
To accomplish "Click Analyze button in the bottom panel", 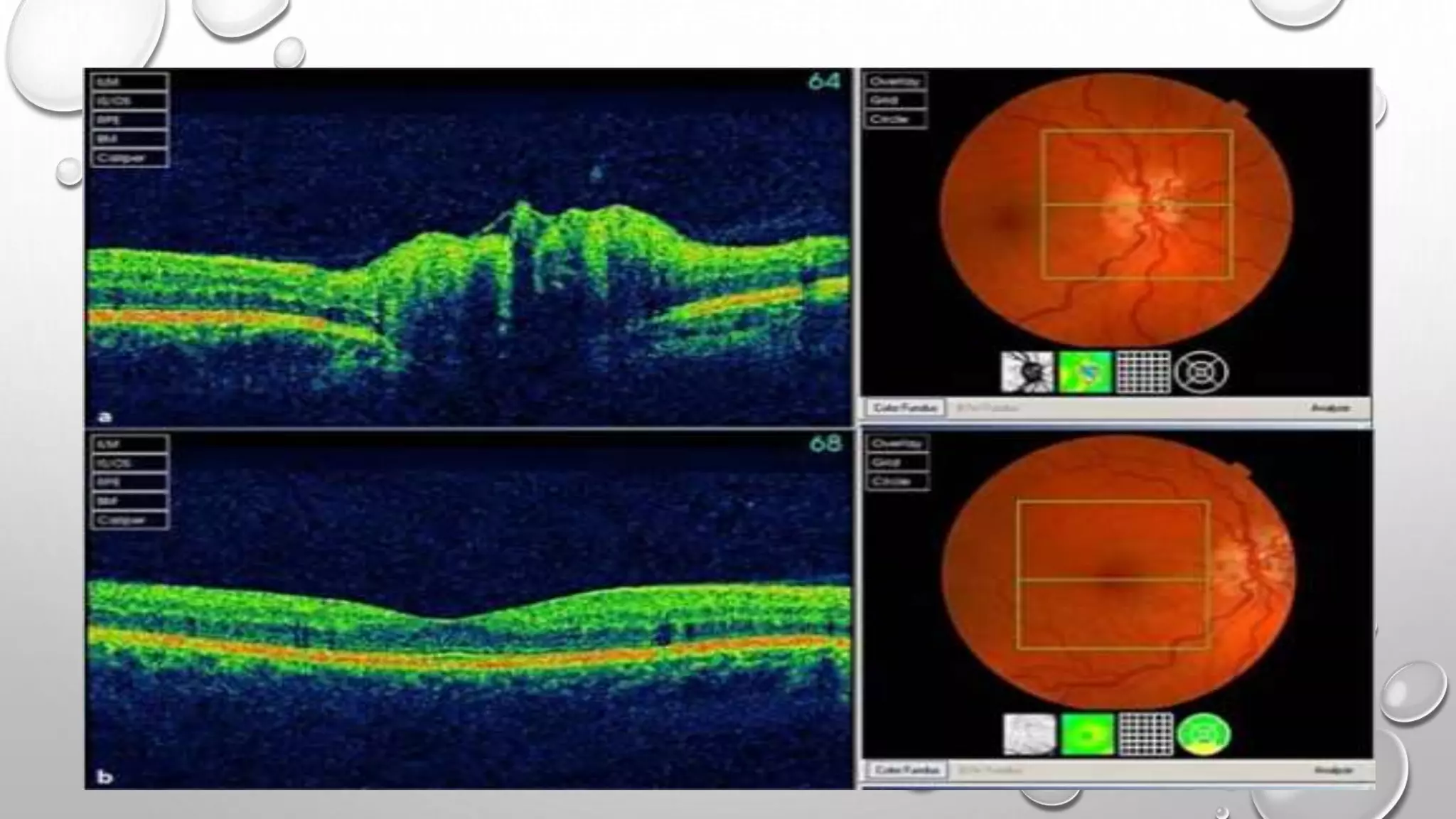I will [1332, 771].
